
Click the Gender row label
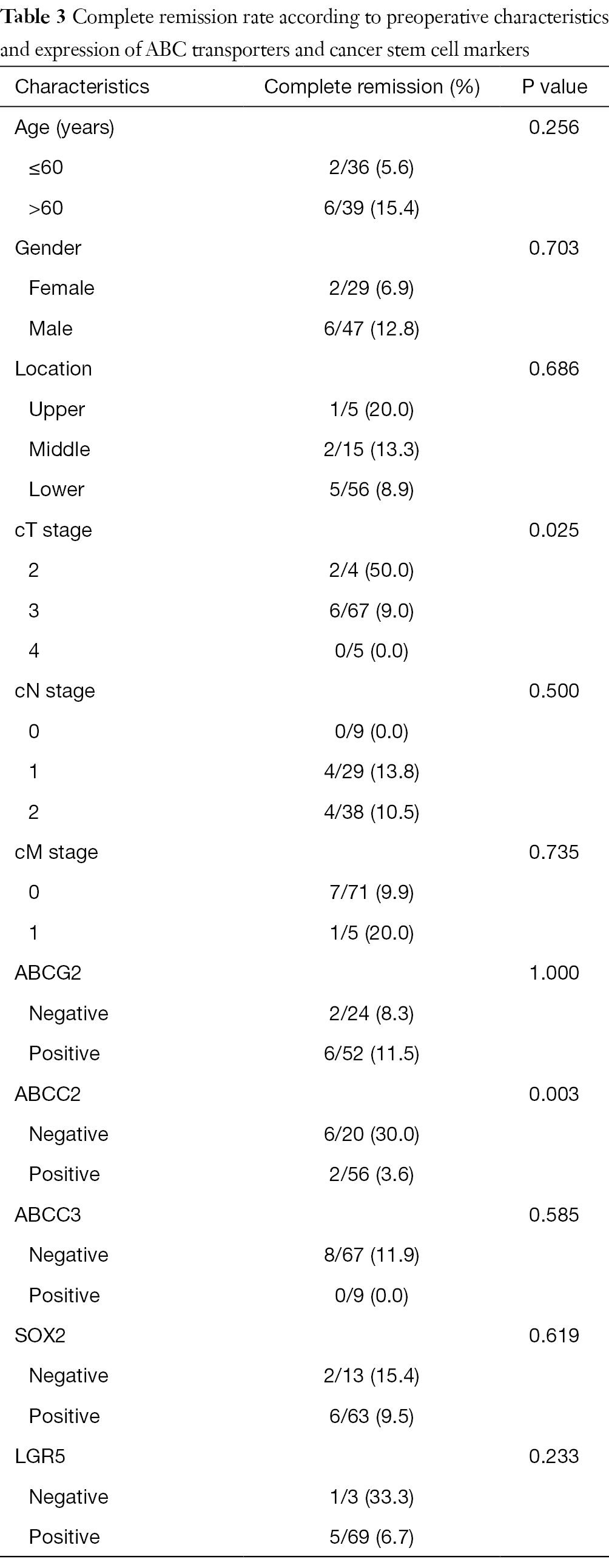coord(48,247)
